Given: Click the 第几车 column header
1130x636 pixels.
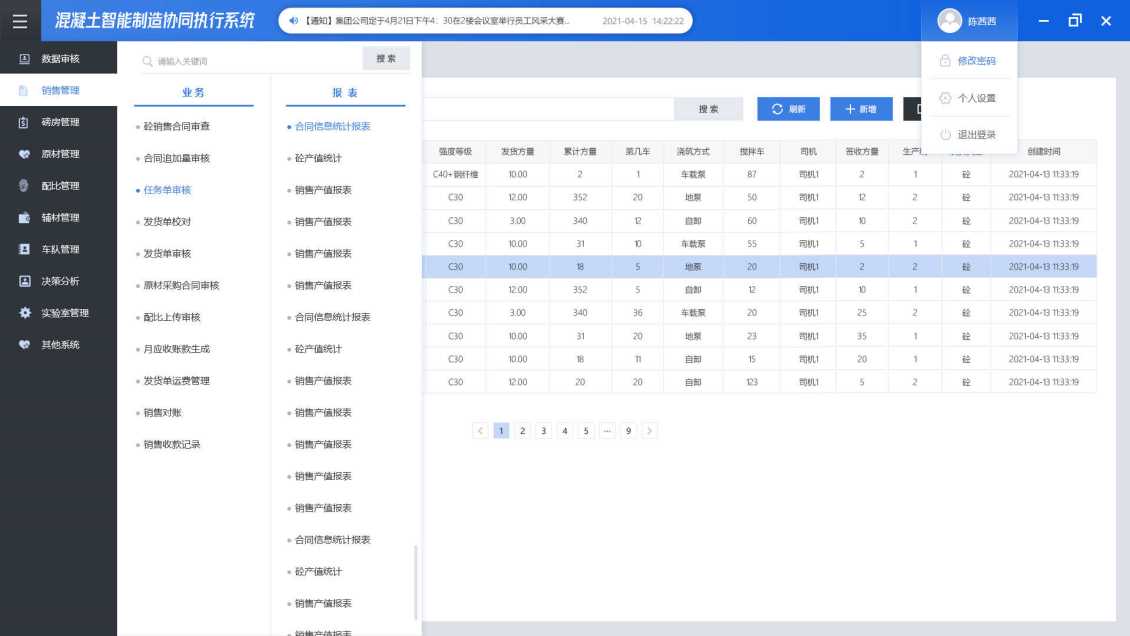Looking at the screenshot, I should click(x=638, y=151).
